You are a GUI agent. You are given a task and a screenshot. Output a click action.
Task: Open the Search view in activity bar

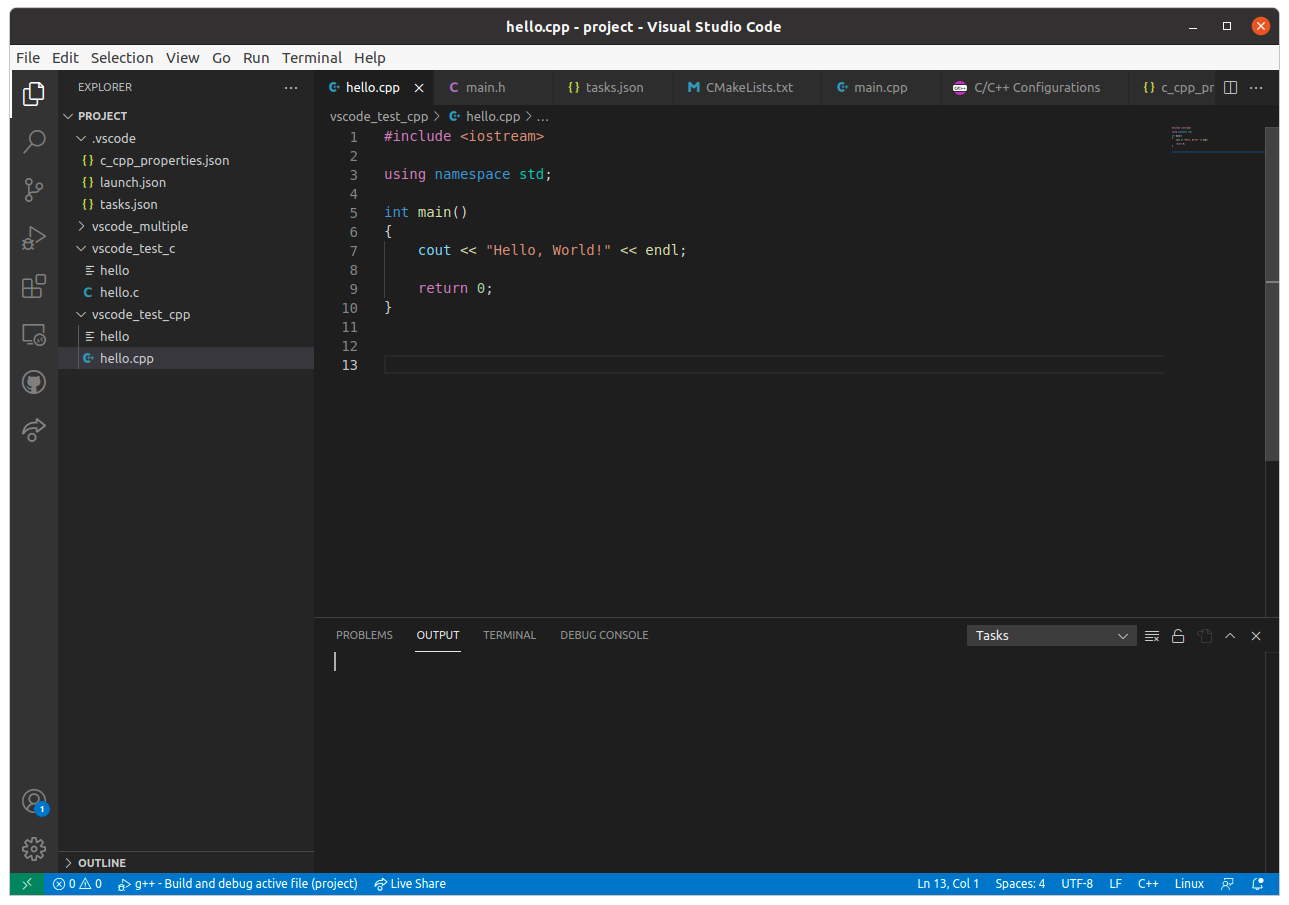[34, 141]
